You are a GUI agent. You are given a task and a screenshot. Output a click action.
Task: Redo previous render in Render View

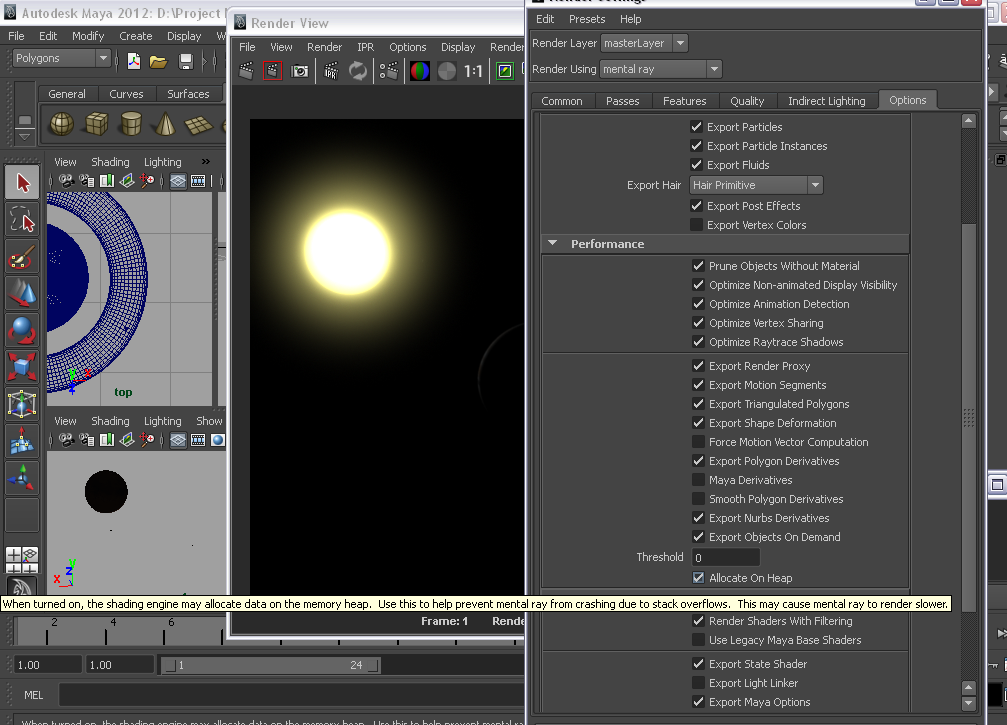click(247, 71)
